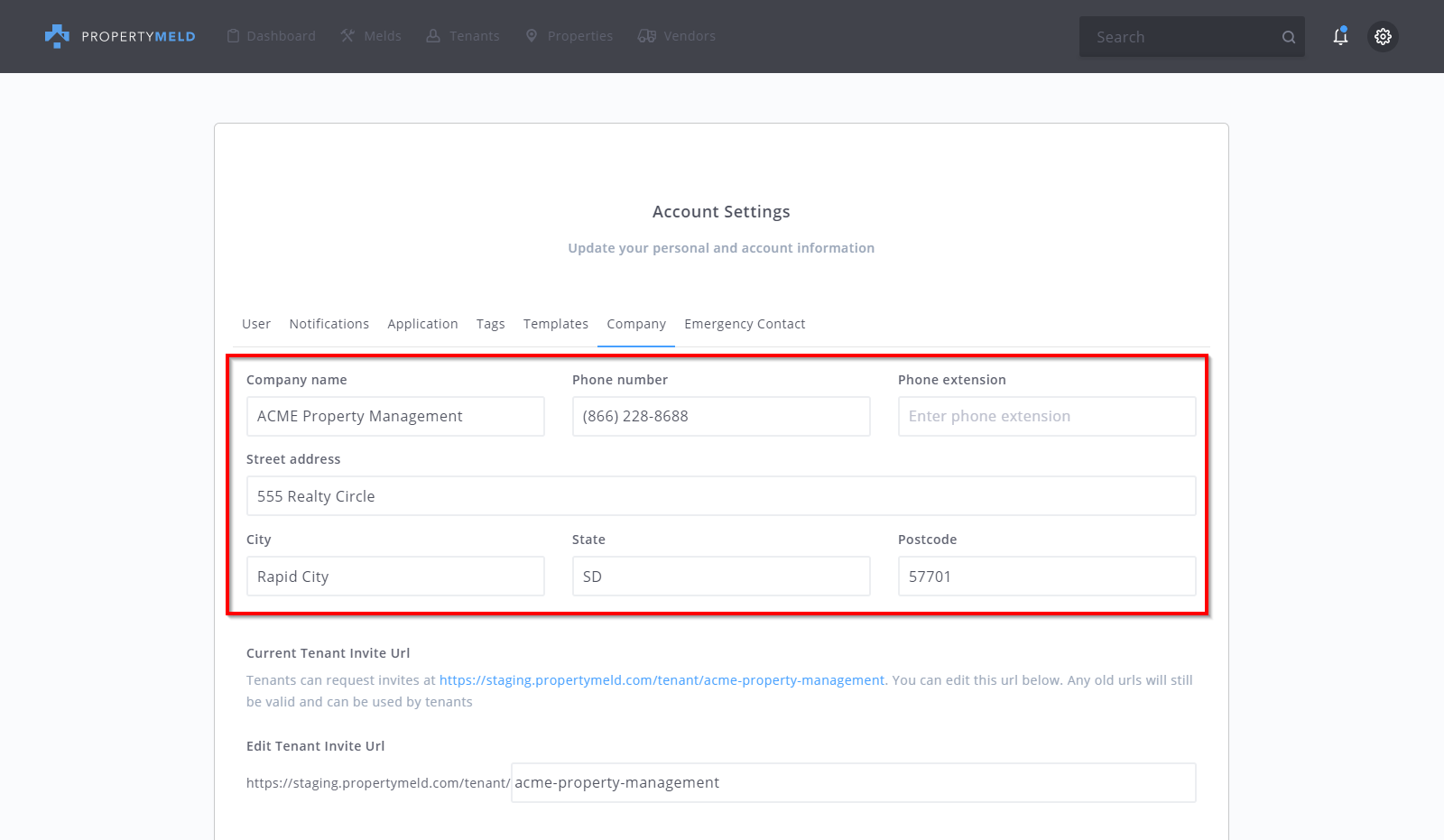
Task: Go to Dashboard in navigation
Action: 281,36
